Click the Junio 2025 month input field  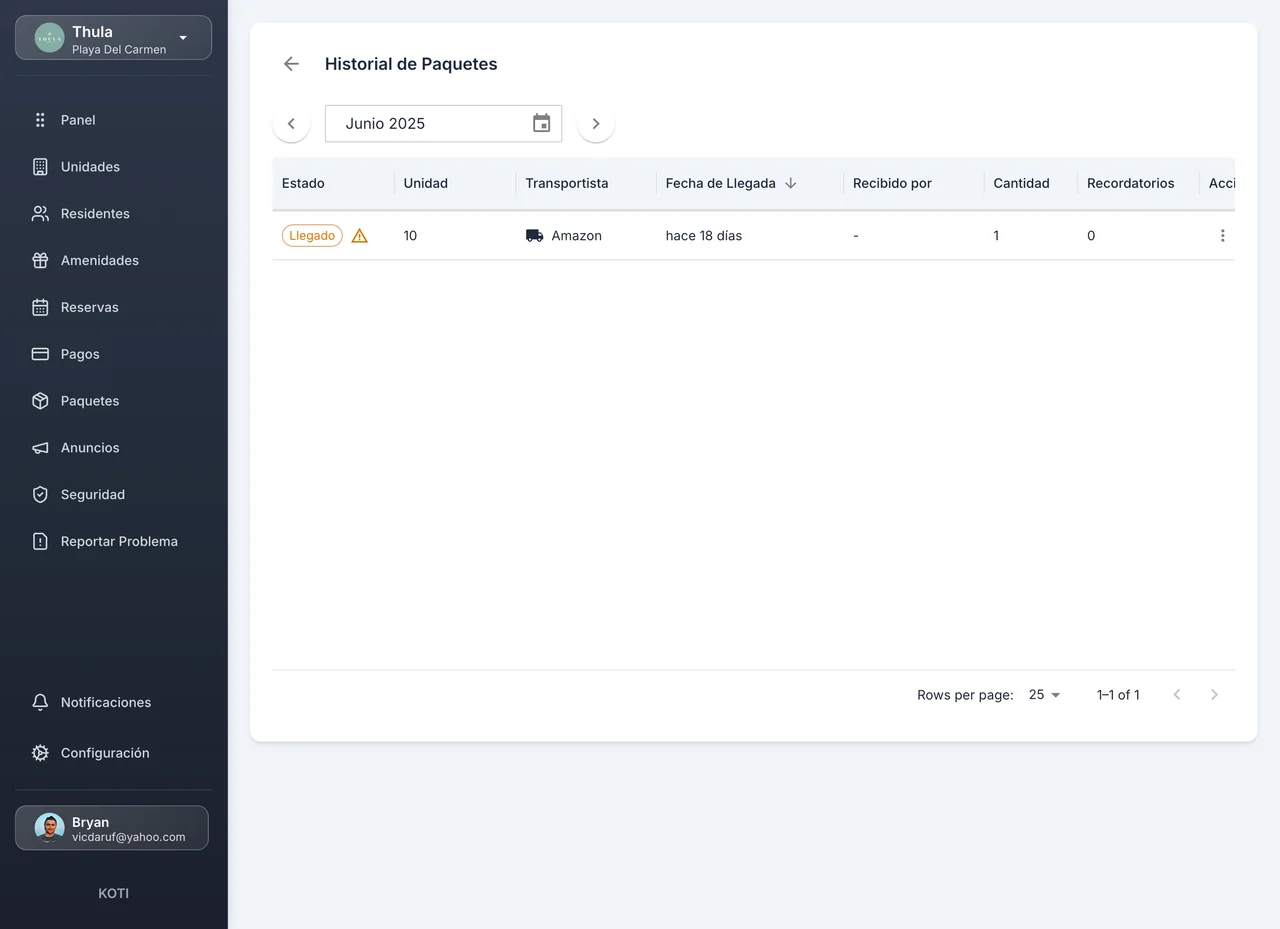coord(443,124)
